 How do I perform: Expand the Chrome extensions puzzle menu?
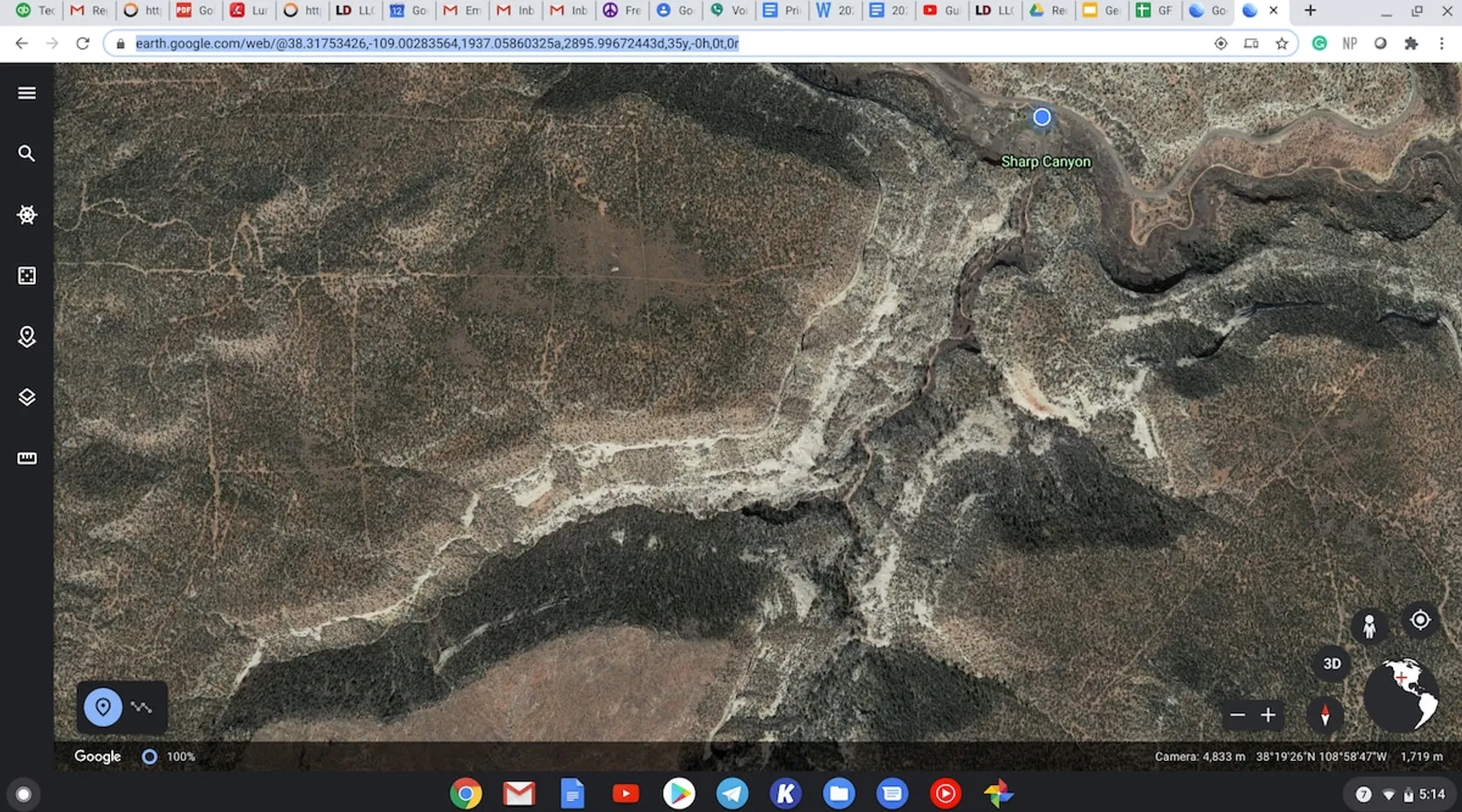click(1412, 44)
